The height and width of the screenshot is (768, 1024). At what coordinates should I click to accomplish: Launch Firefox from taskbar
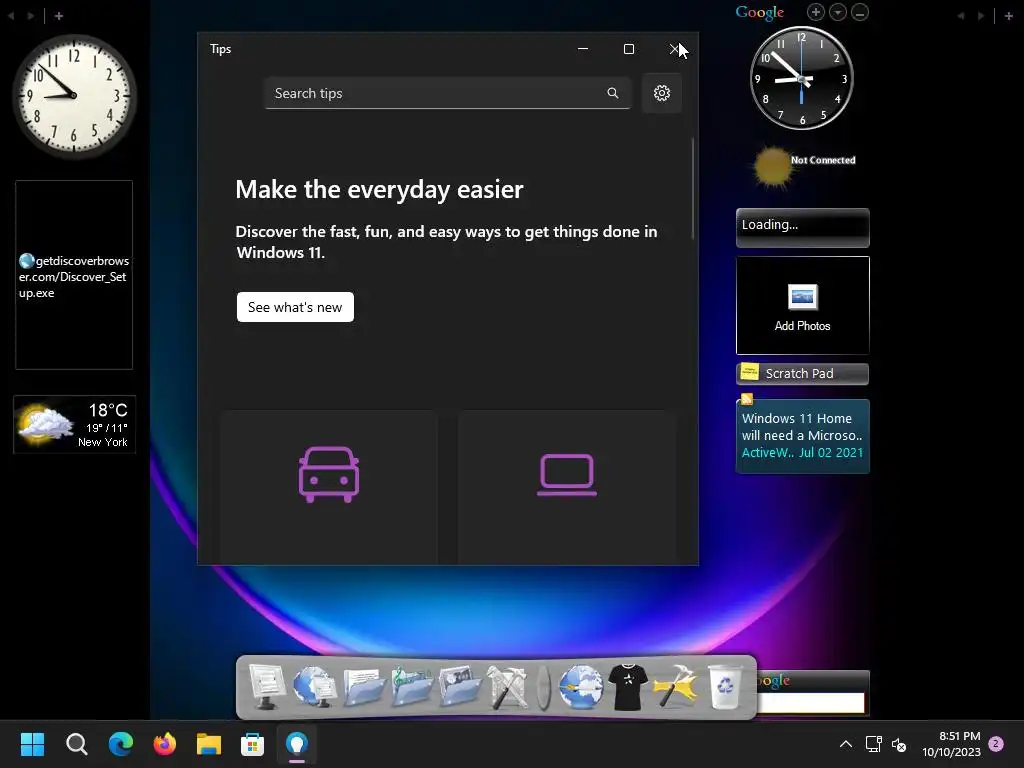[165, 744]
